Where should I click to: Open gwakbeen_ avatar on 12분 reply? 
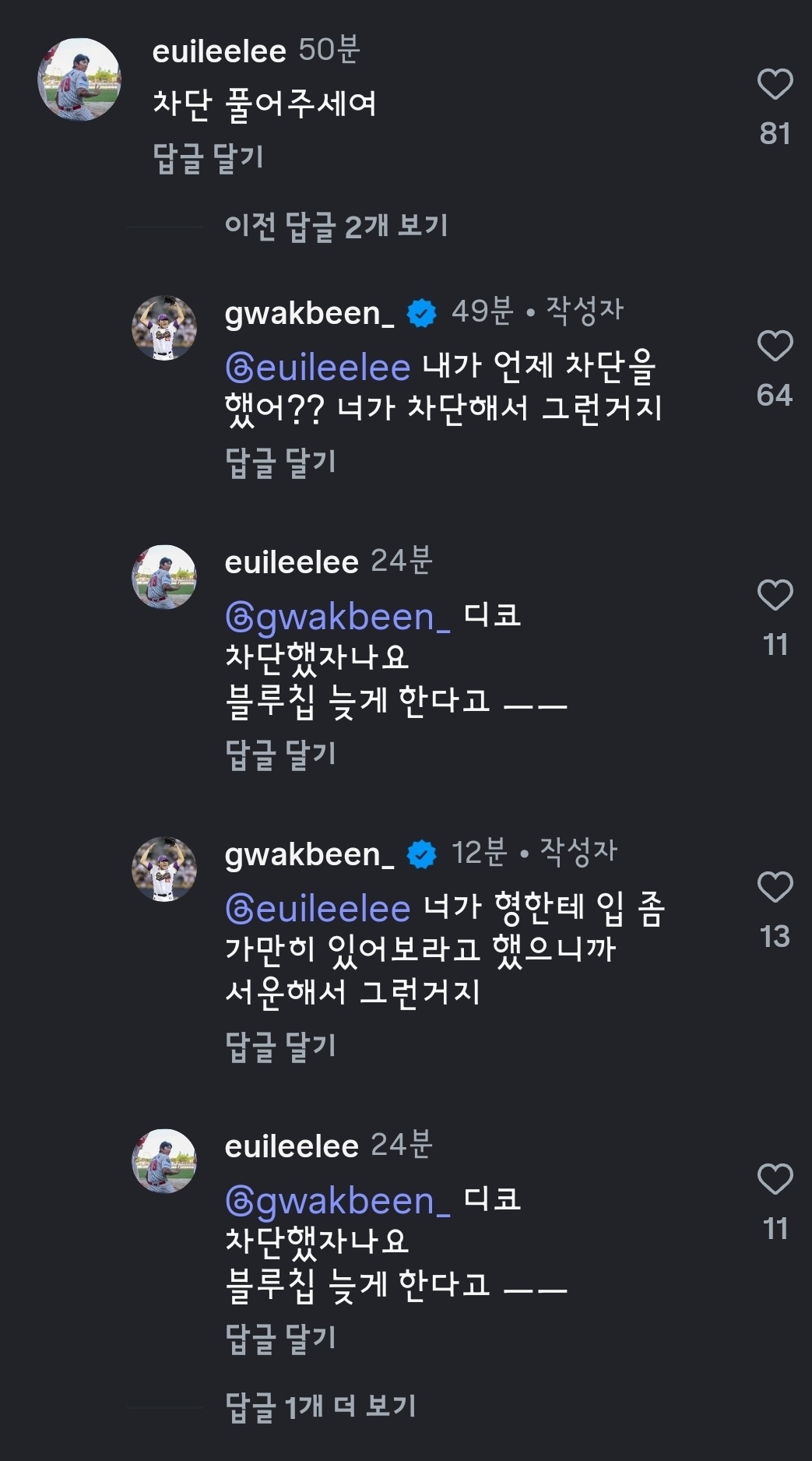pos(164,869)
